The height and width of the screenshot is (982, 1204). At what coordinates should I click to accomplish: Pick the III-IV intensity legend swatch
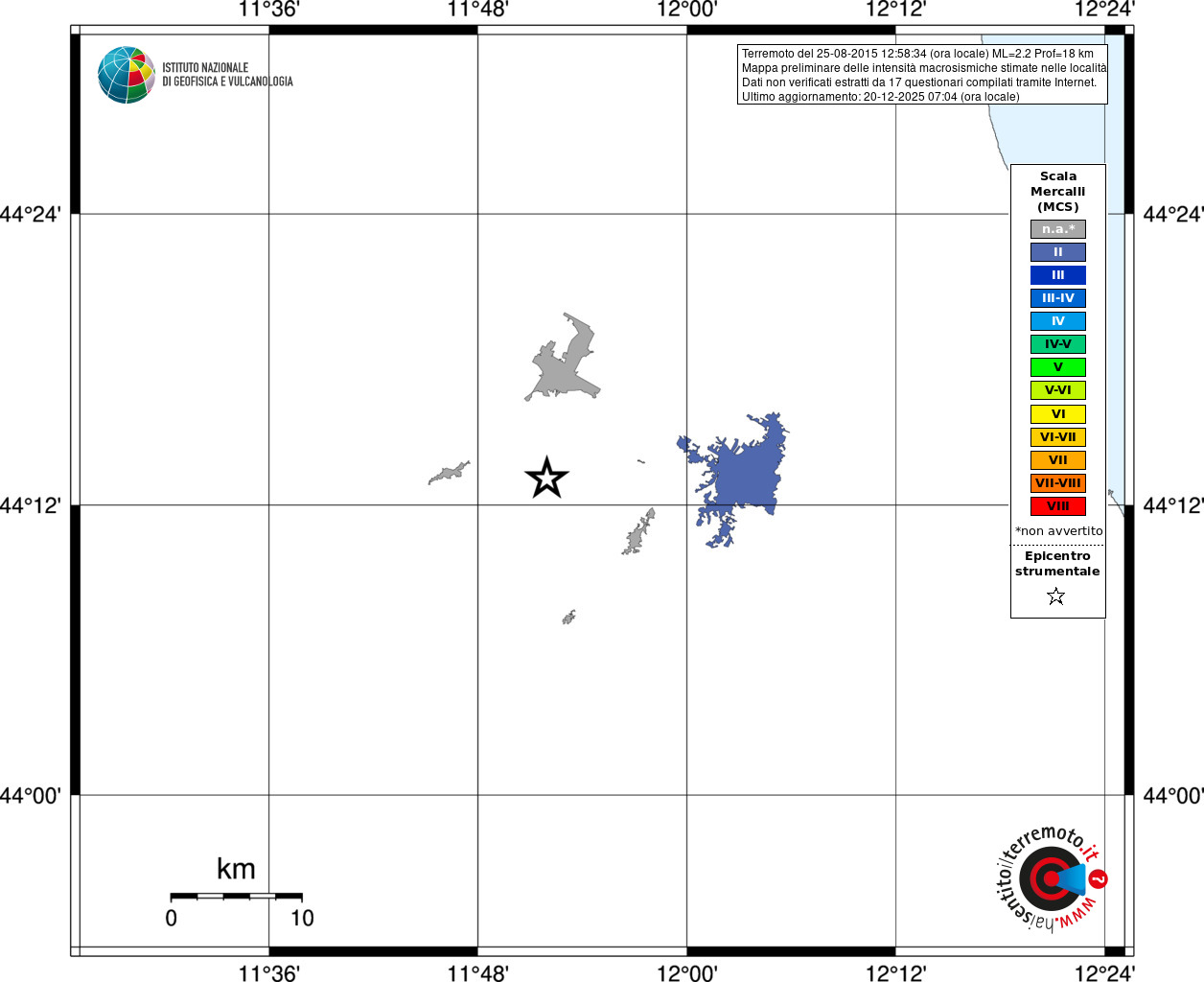pyautogui.click(x=1058, y=298)
